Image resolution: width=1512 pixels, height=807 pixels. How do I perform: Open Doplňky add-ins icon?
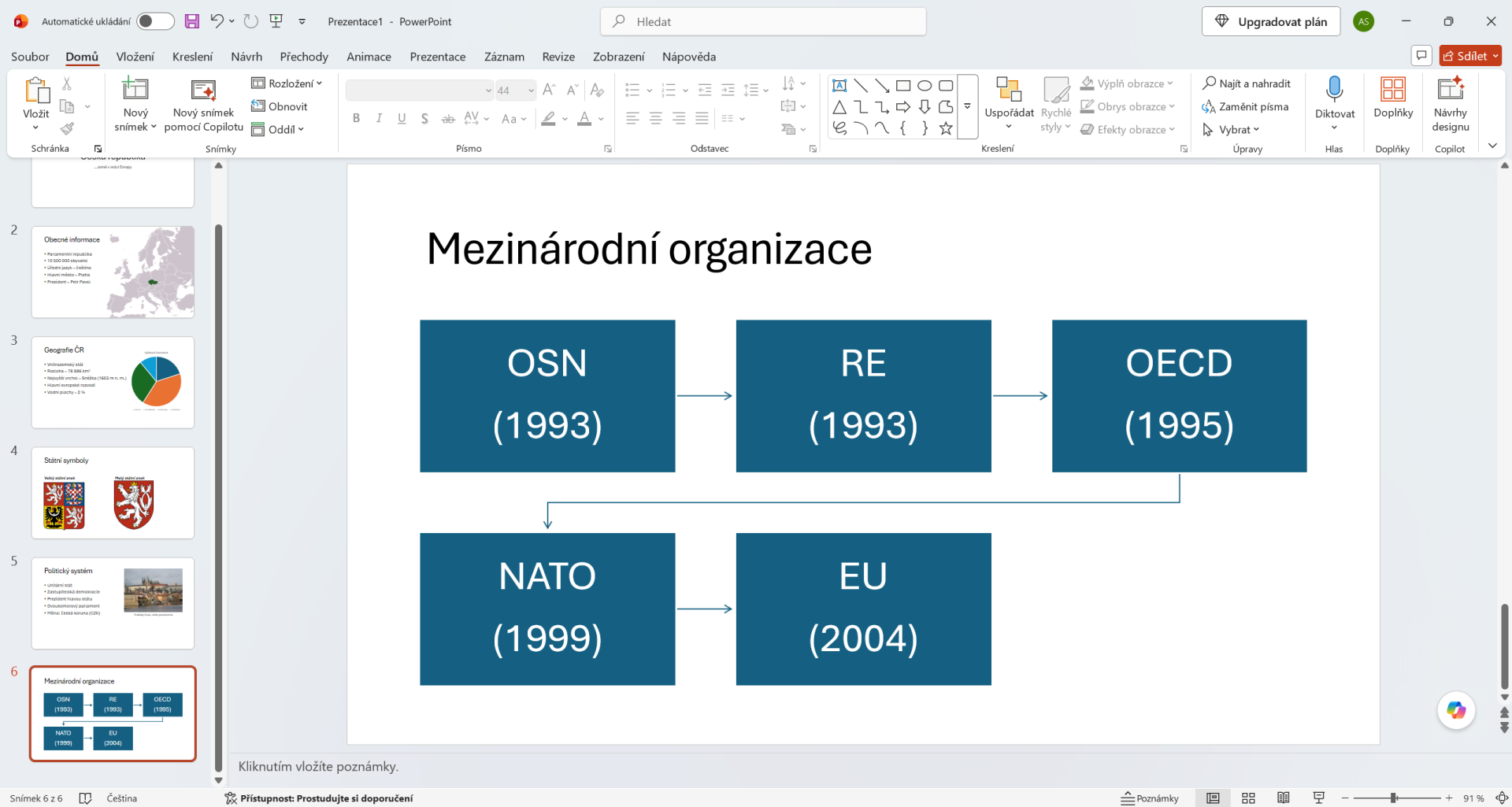tap(1392, 88)
